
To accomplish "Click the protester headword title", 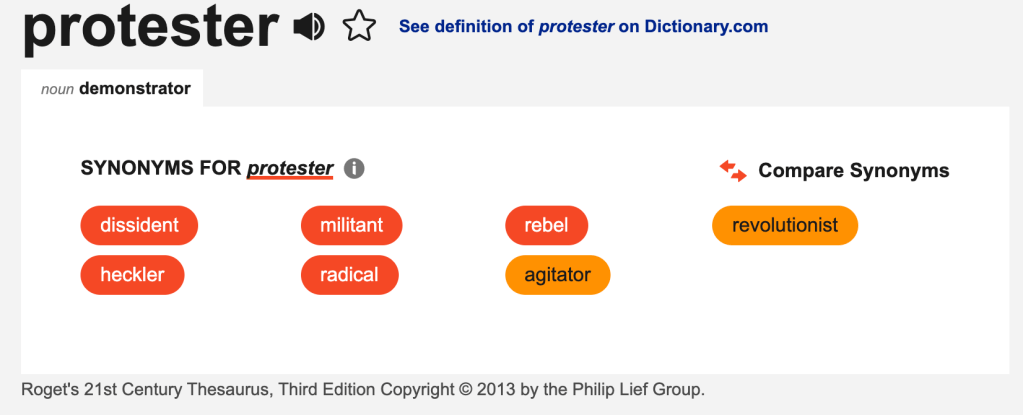I will [150, 30].
